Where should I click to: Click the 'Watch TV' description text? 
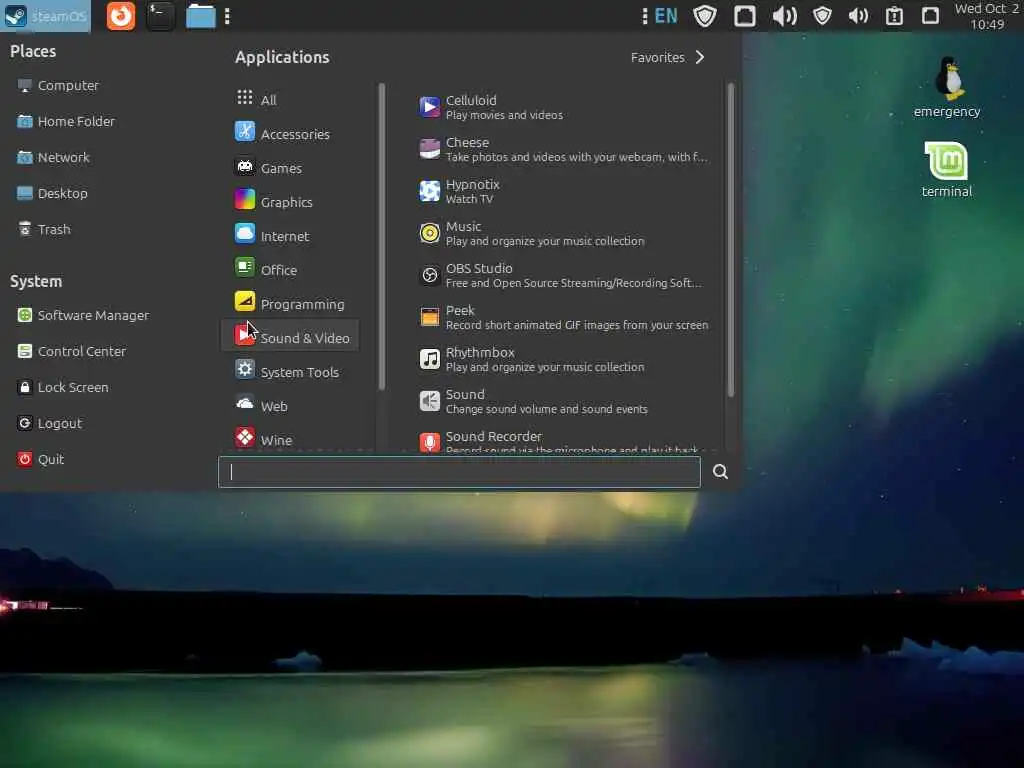click(x=469, y=199)
